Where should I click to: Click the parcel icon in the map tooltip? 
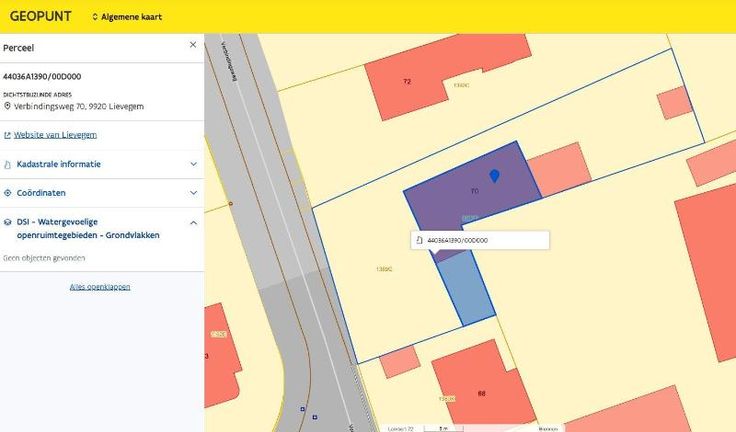coord(419,241)
